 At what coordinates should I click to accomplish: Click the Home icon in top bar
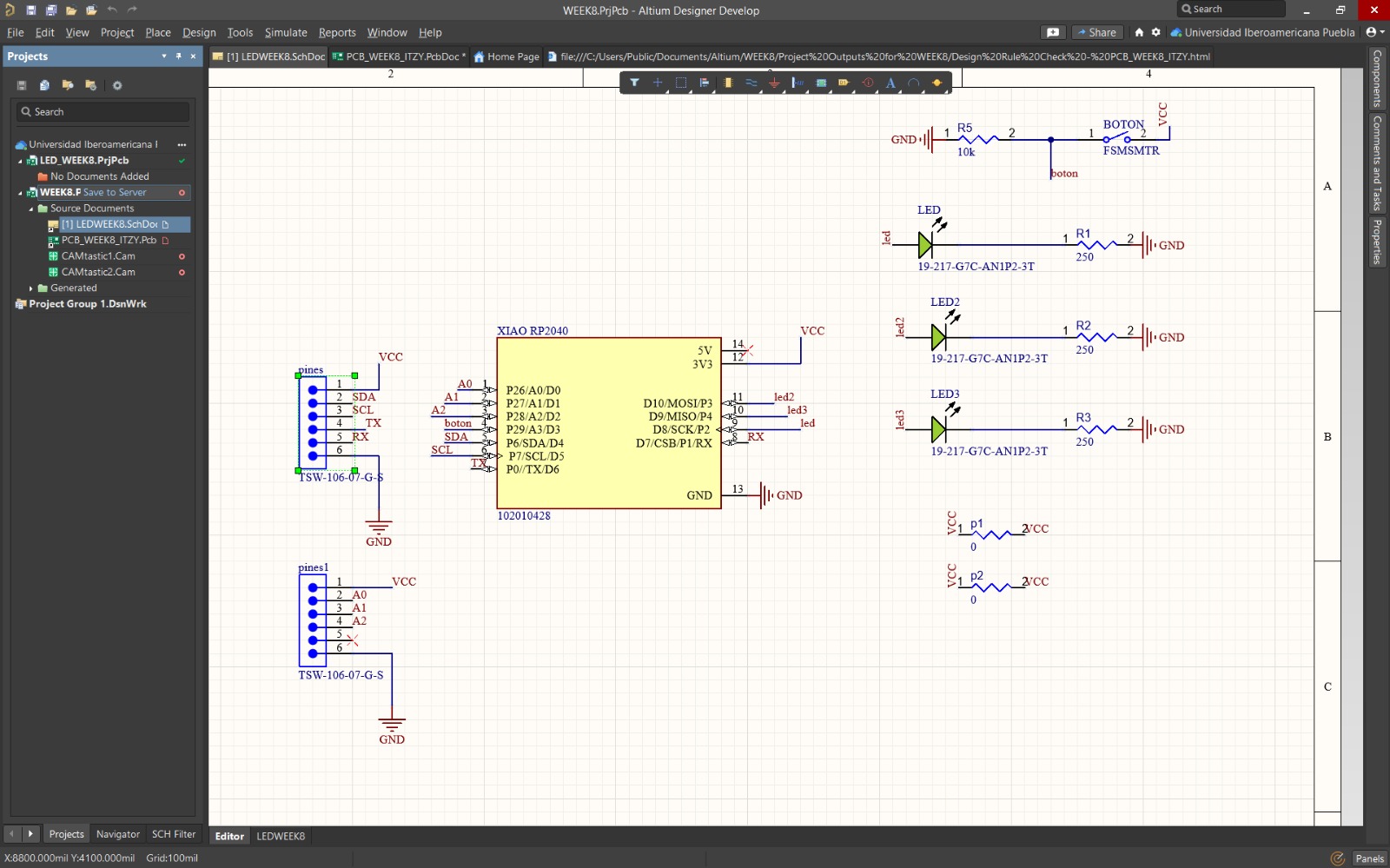click(1139, 32)
